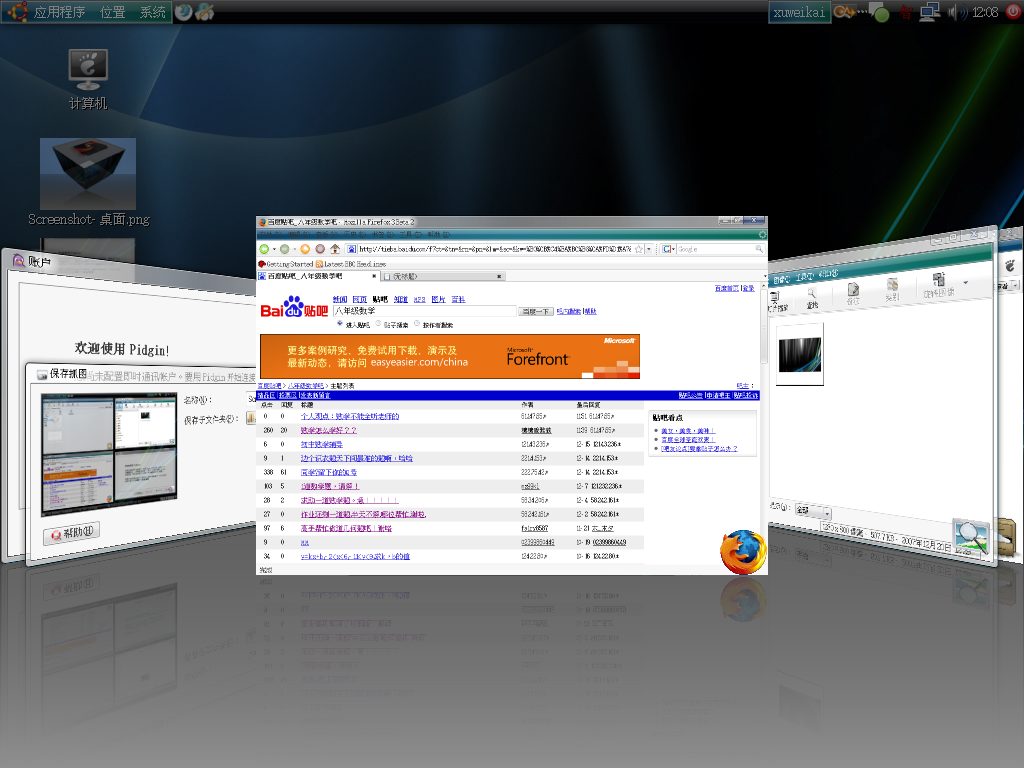Select the first radio option under Baidu search box
1024x768 pixels.
[340, 323]
